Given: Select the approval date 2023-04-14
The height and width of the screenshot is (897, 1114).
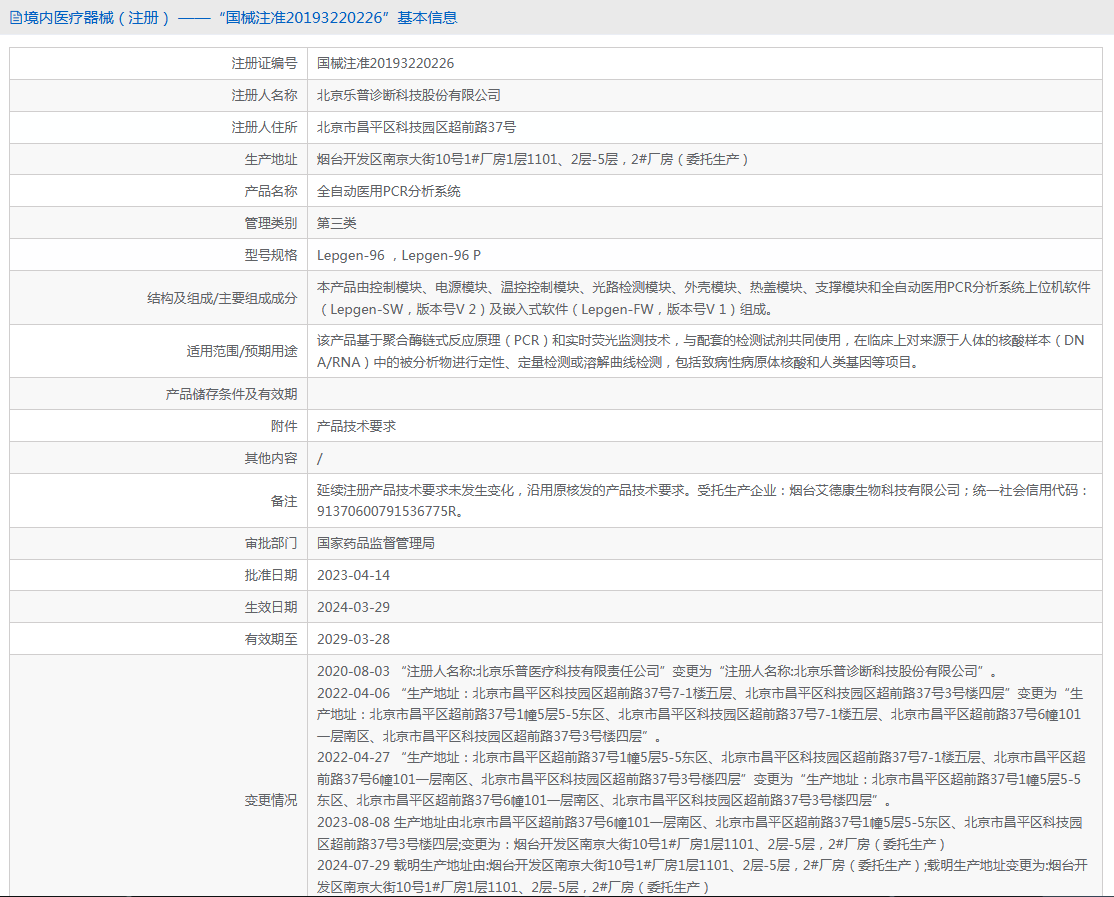Looking at the screenshot, I should (x=353, y=575).
